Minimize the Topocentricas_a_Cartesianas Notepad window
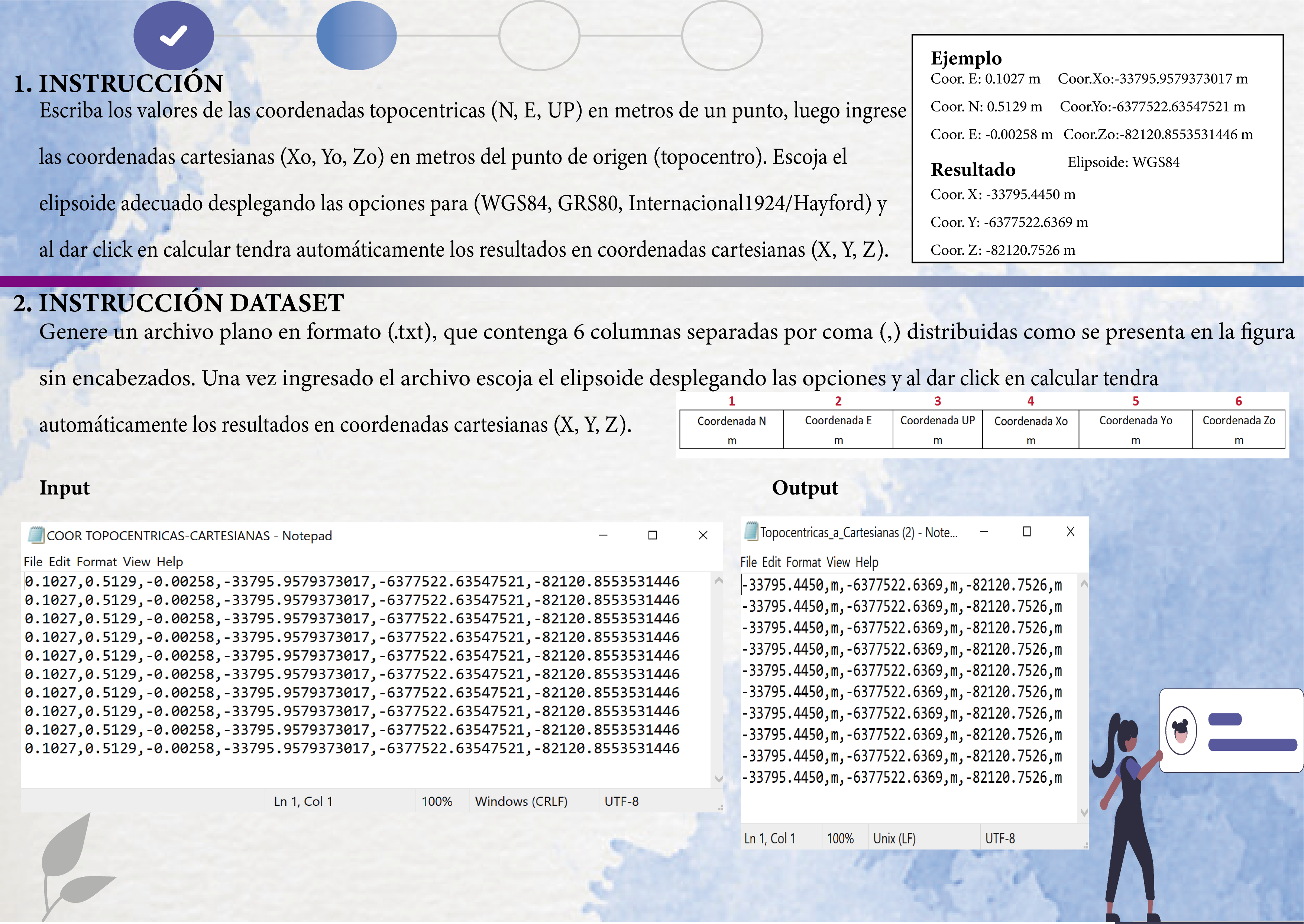Viewport: 1304px width, 924px height. [x=984, y=531]
